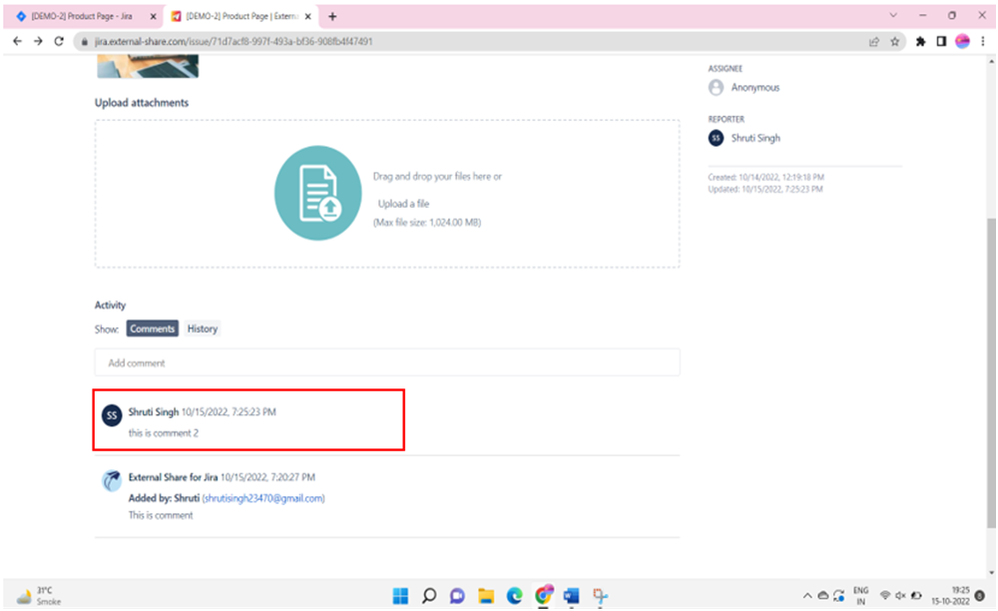Open Windows taskbar search
Screen dimensions: 998x611
tap(429, 596)
